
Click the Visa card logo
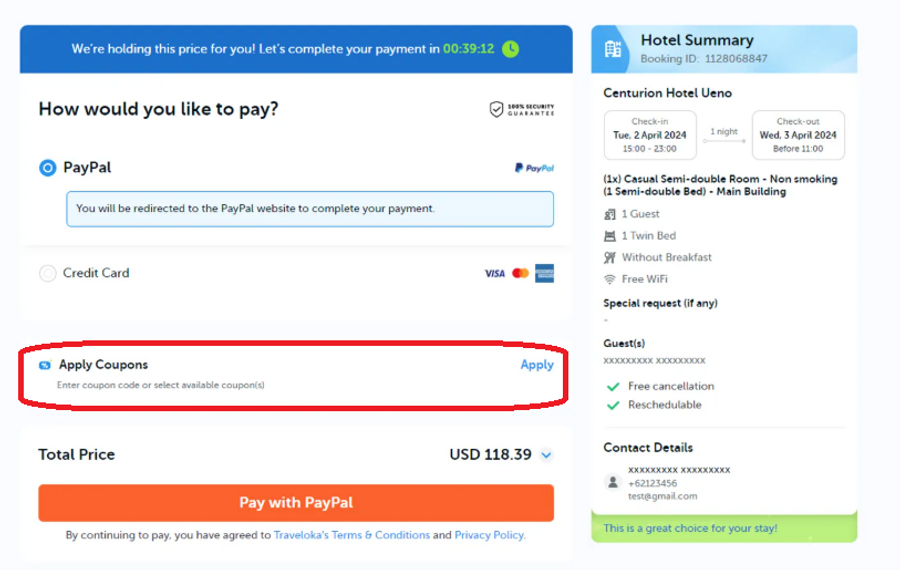pyautogui.click(x=495, y=273)
